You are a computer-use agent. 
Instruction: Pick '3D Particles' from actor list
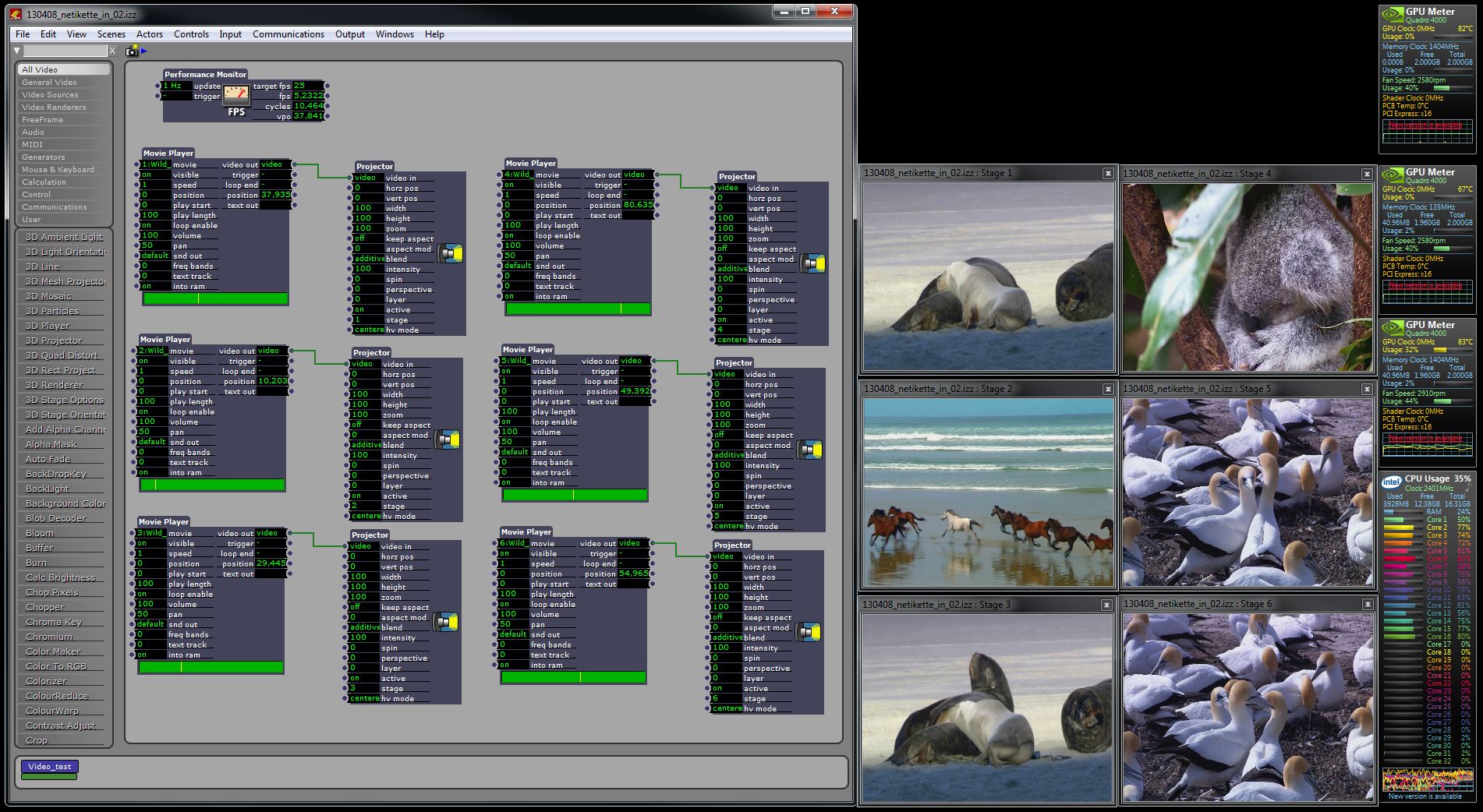(x=64, y=311)
